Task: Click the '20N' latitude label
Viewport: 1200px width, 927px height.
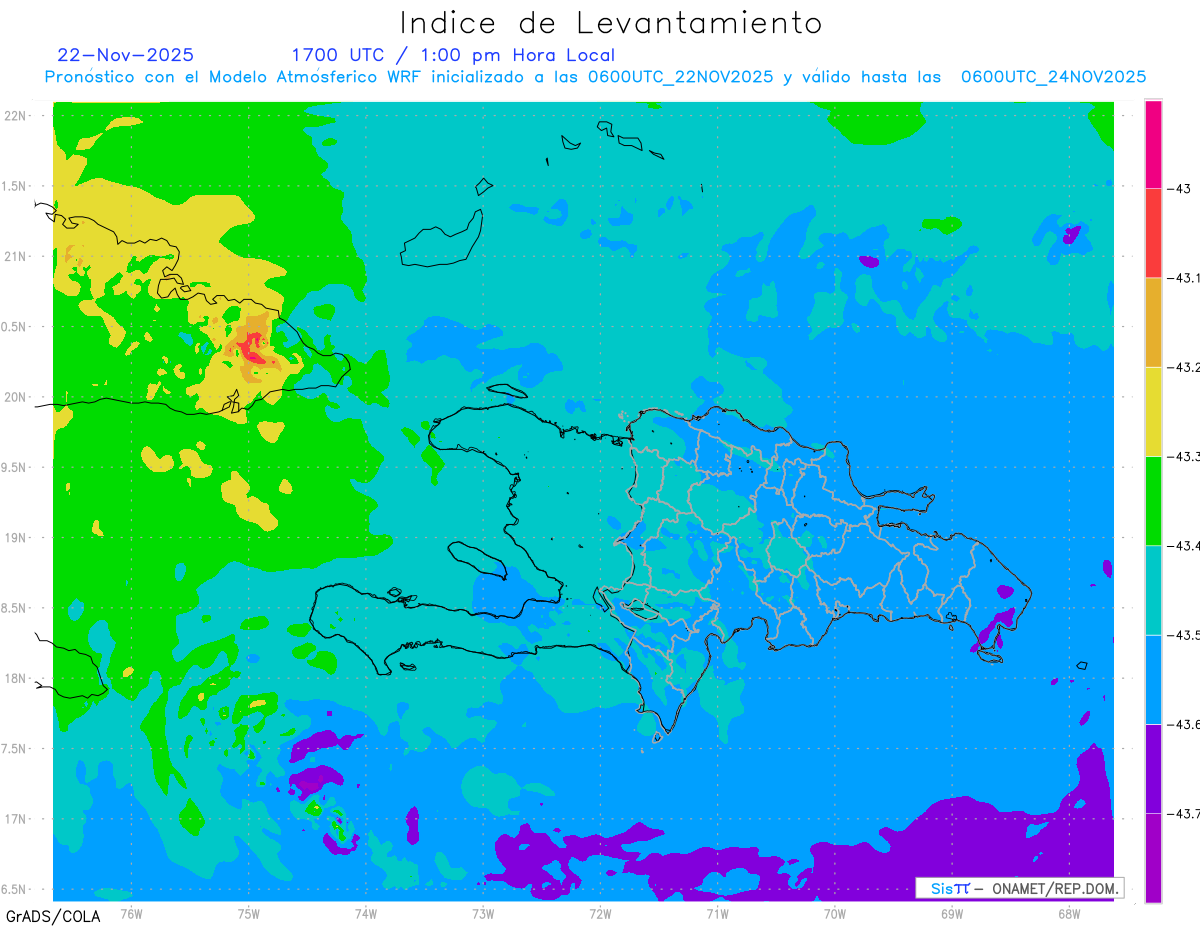Action: coord(16,397)
